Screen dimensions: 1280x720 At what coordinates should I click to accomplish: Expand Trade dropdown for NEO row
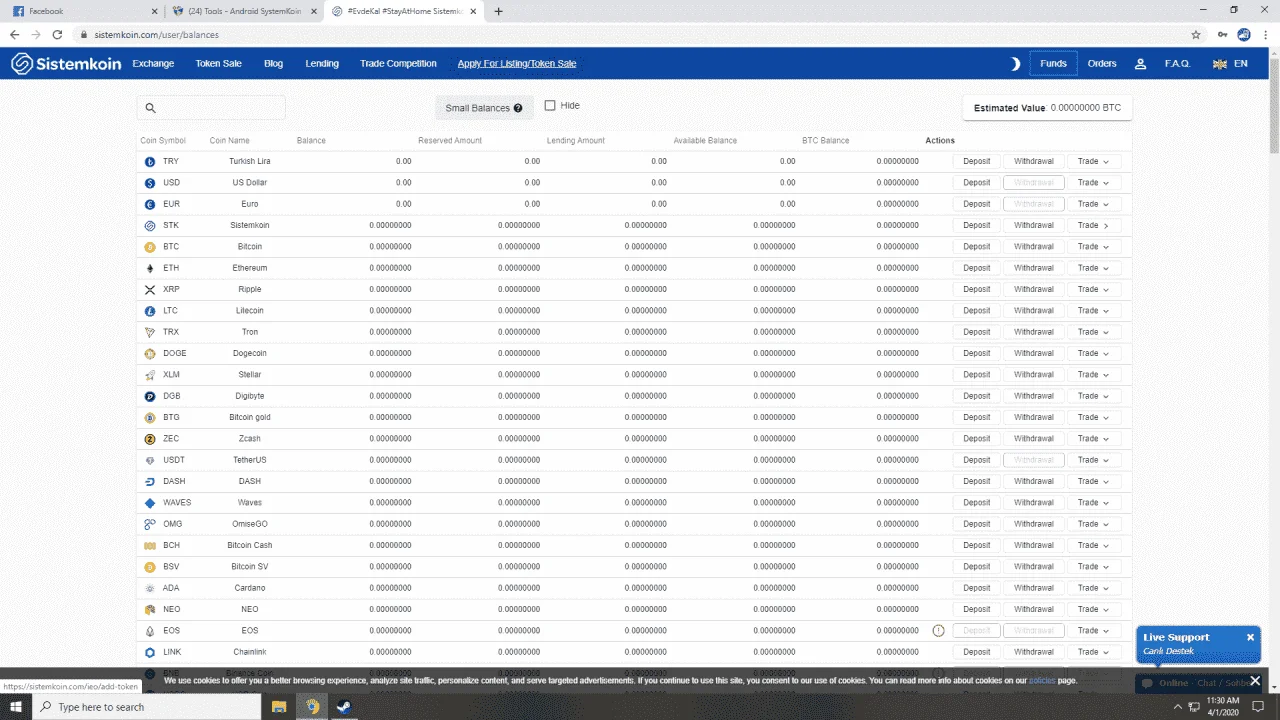(1094, 609)
